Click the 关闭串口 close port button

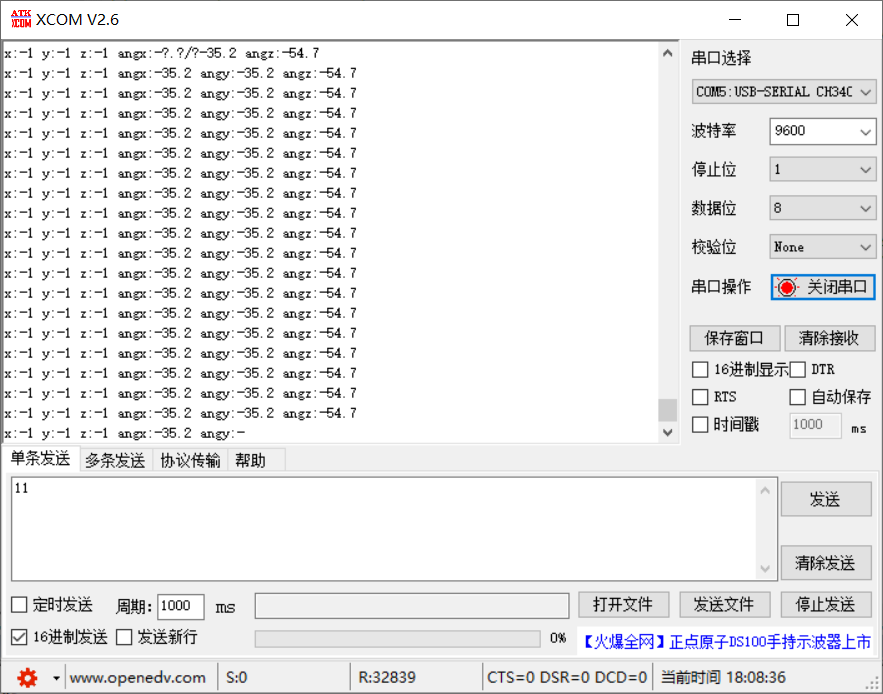(x=823, y=287)
